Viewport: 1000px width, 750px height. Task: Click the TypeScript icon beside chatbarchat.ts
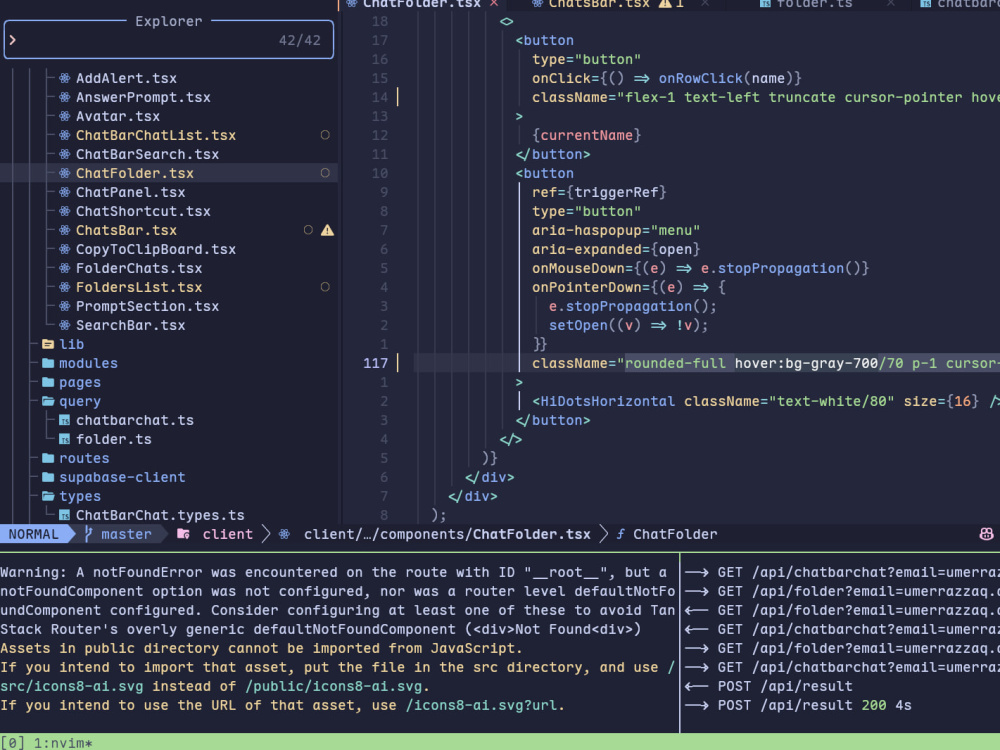point(64,421)
